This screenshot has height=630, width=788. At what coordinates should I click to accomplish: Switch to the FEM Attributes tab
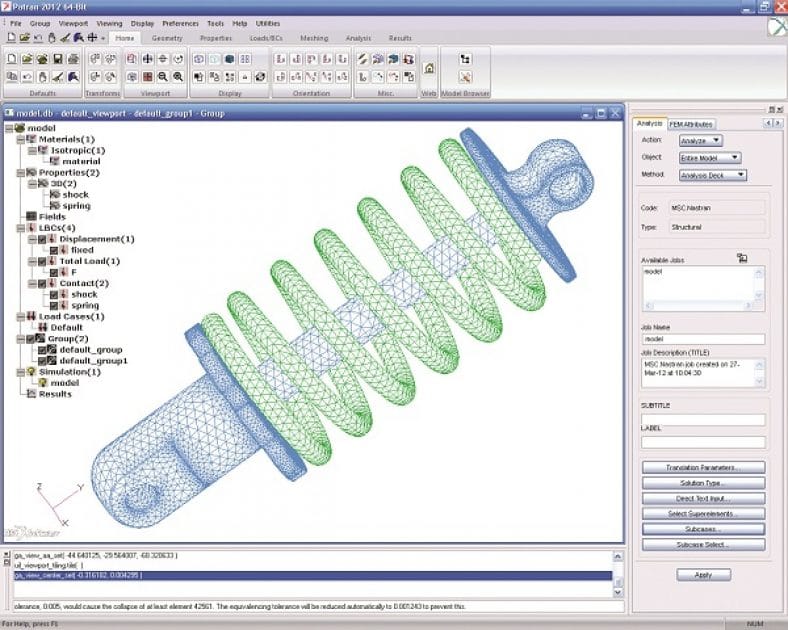[x=691, y=124]
